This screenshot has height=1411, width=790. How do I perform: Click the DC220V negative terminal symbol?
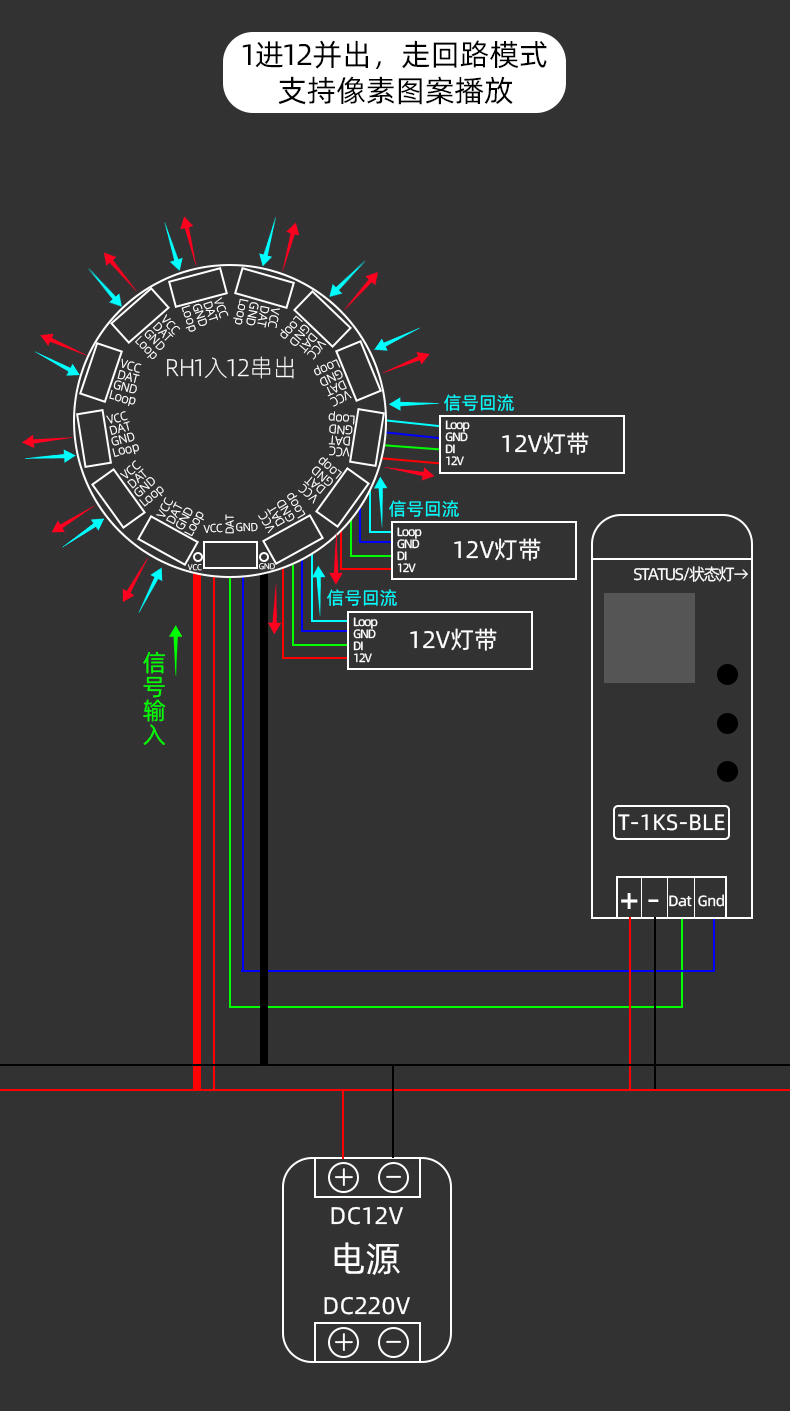coord(394,1341)
